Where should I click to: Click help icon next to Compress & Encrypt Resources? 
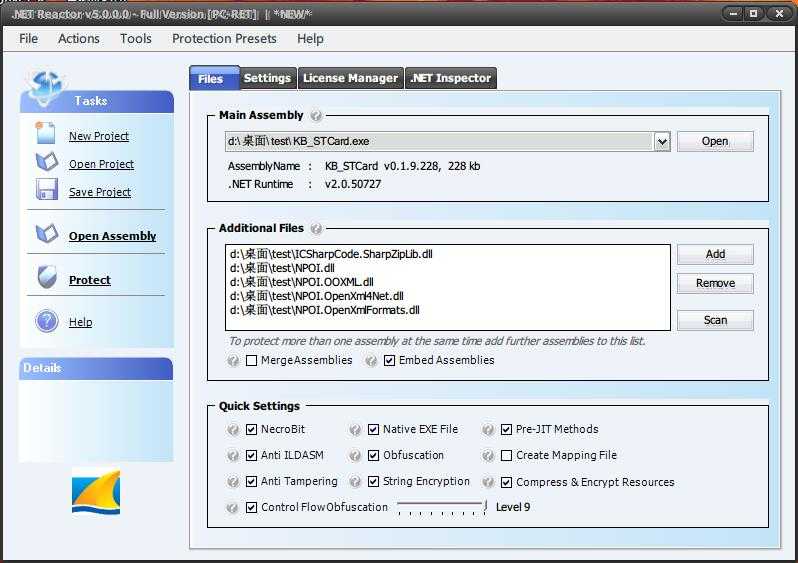(x=488, y=482)
